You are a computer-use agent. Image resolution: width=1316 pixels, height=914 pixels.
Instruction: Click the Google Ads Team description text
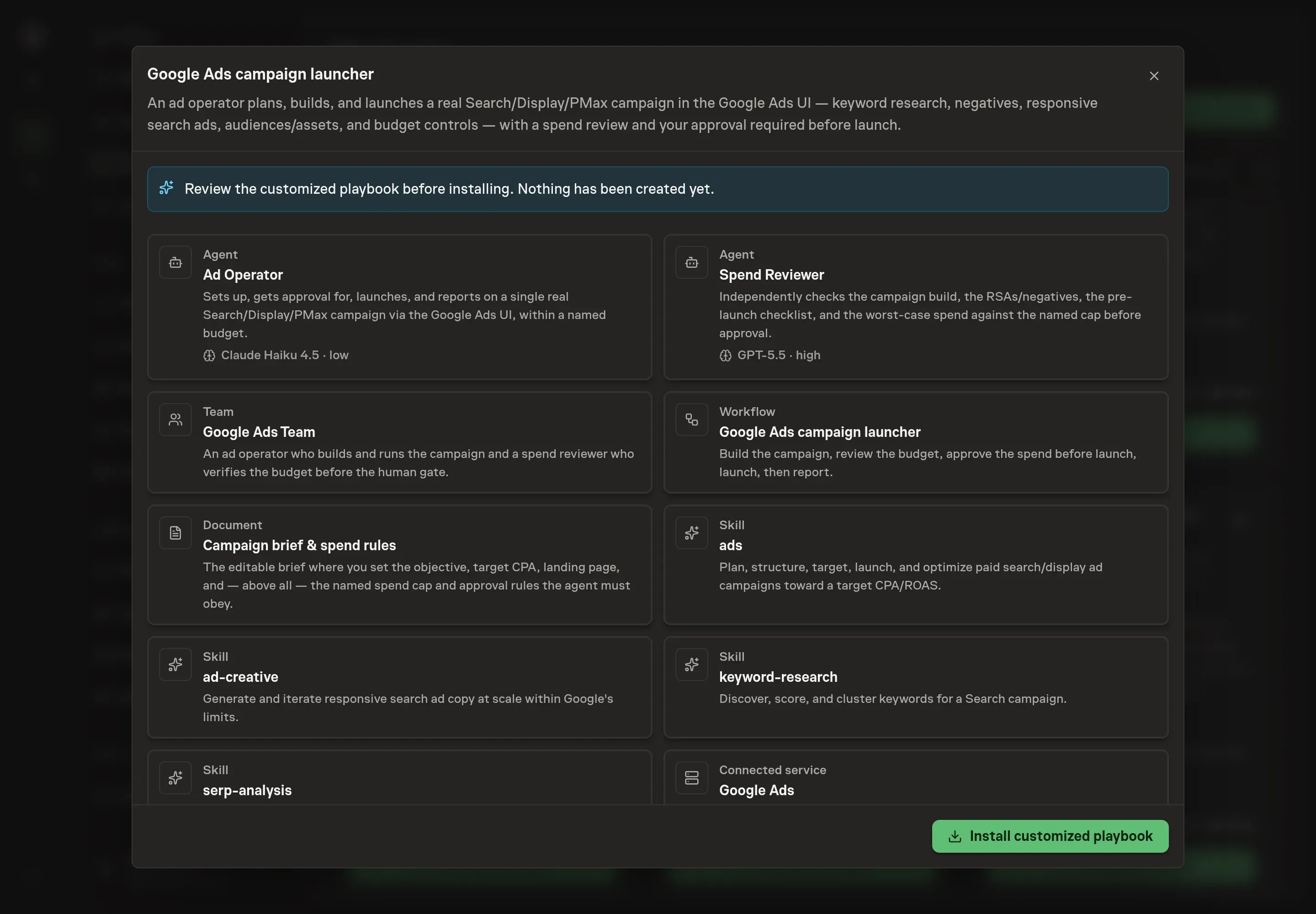click(418, 463)
